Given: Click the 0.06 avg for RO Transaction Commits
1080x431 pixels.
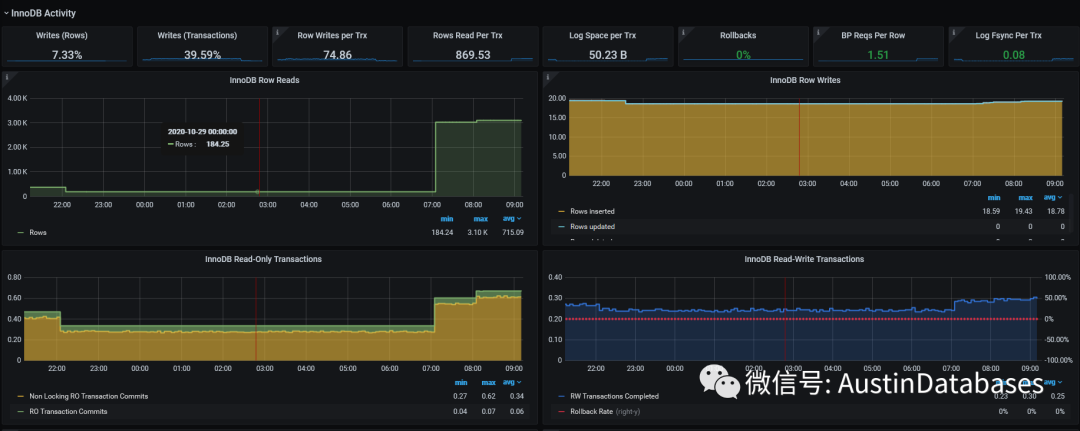Looking at the screenshot, I should pos(515,411).
